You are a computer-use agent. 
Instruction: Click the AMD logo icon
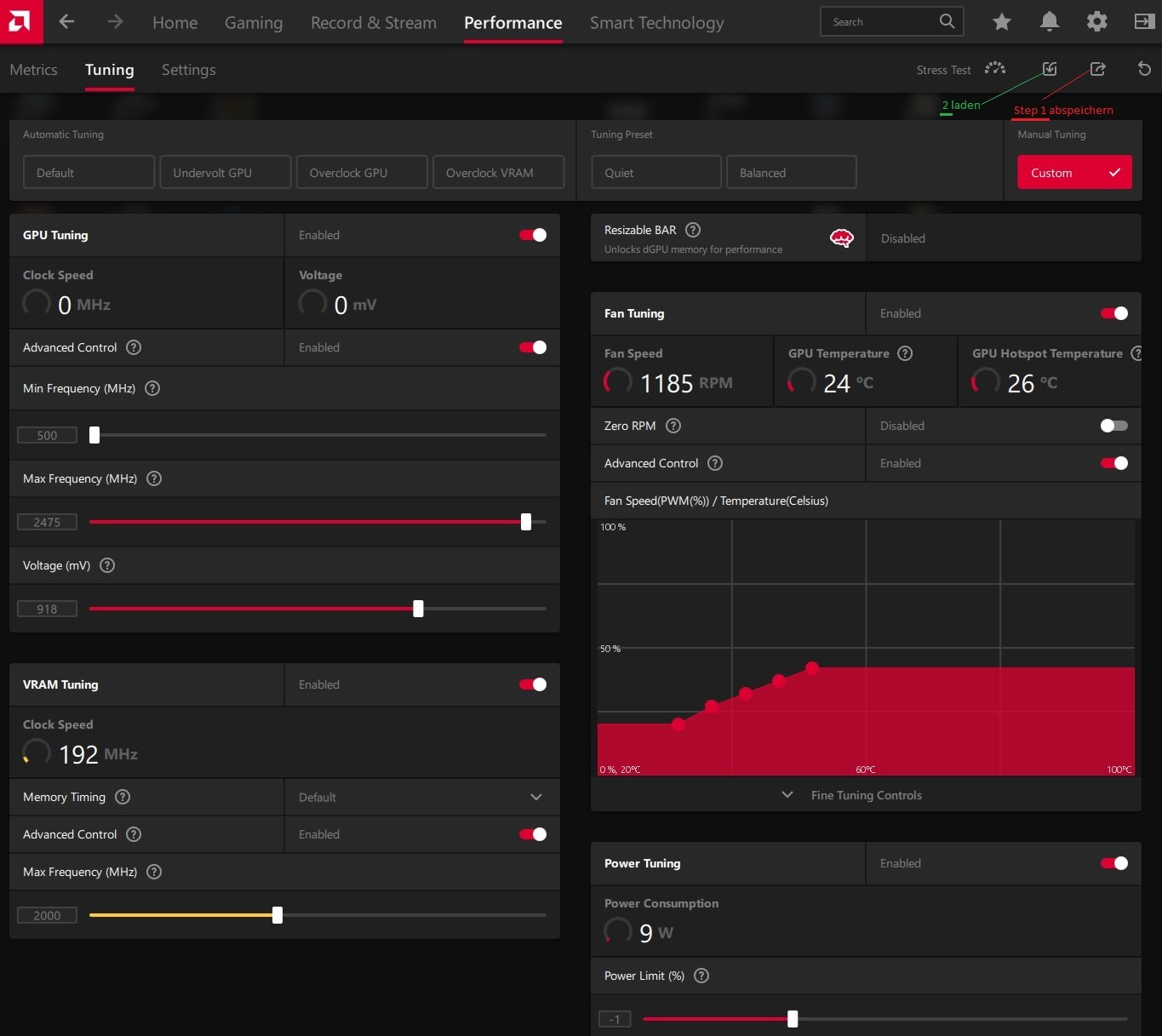coord(20,21)
